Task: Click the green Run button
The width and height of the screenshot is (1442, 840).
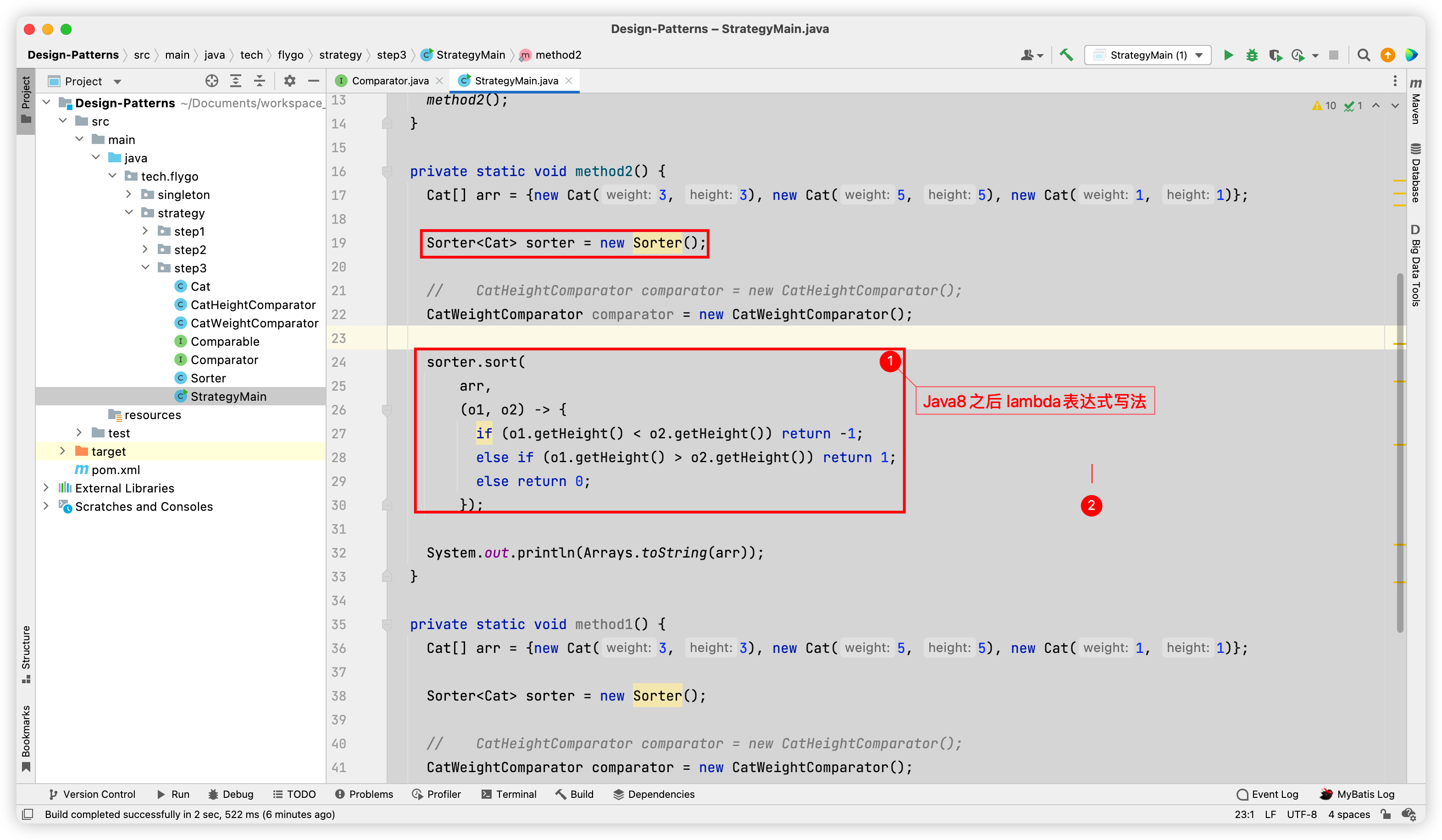Action: tap(1228, 55)
